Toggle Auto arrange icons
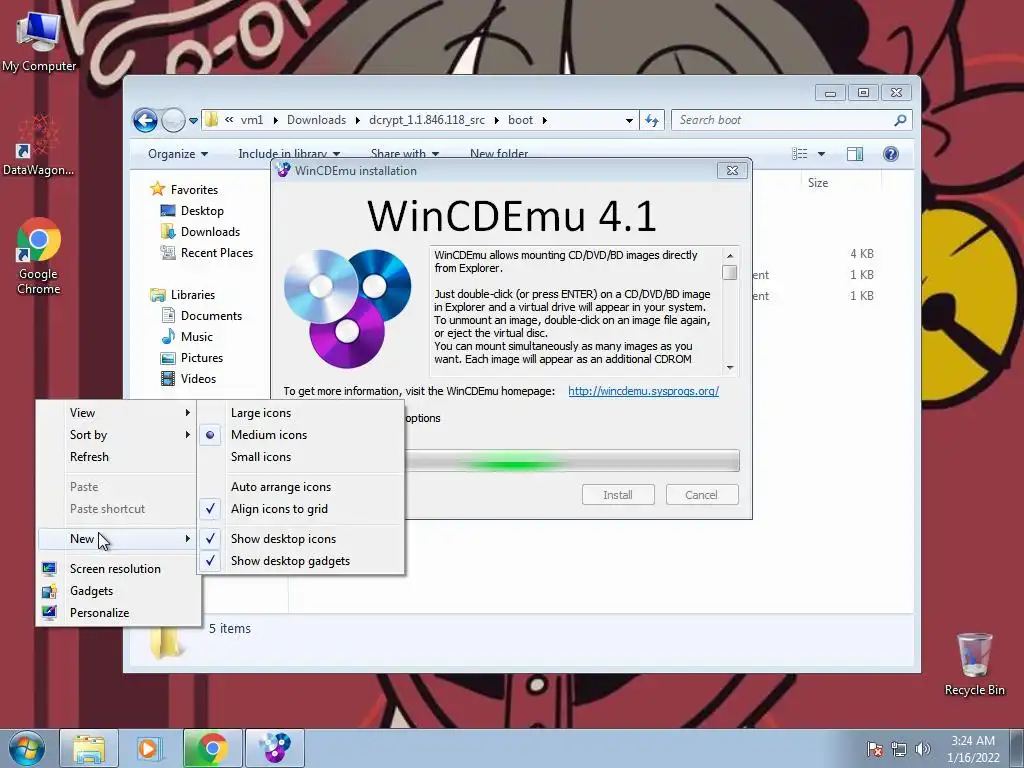 pos(281,487)
